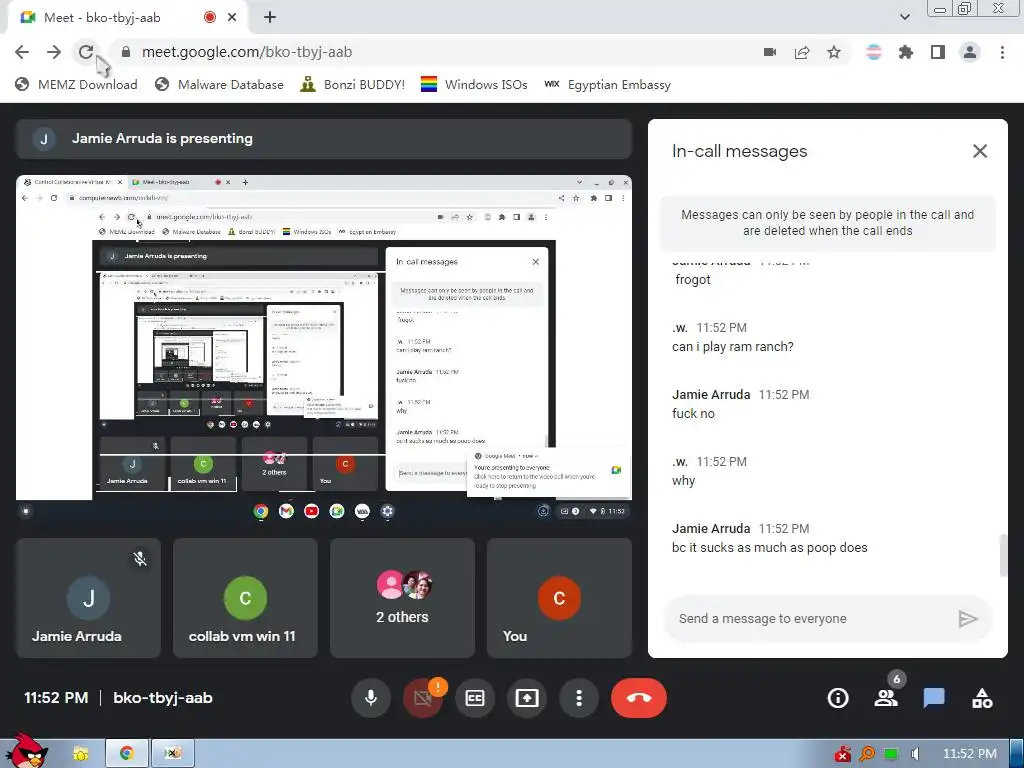Share this page icon in address bar
Image resolution: width=1024 pixels, height=768 pixels.
tap(802, 52)
